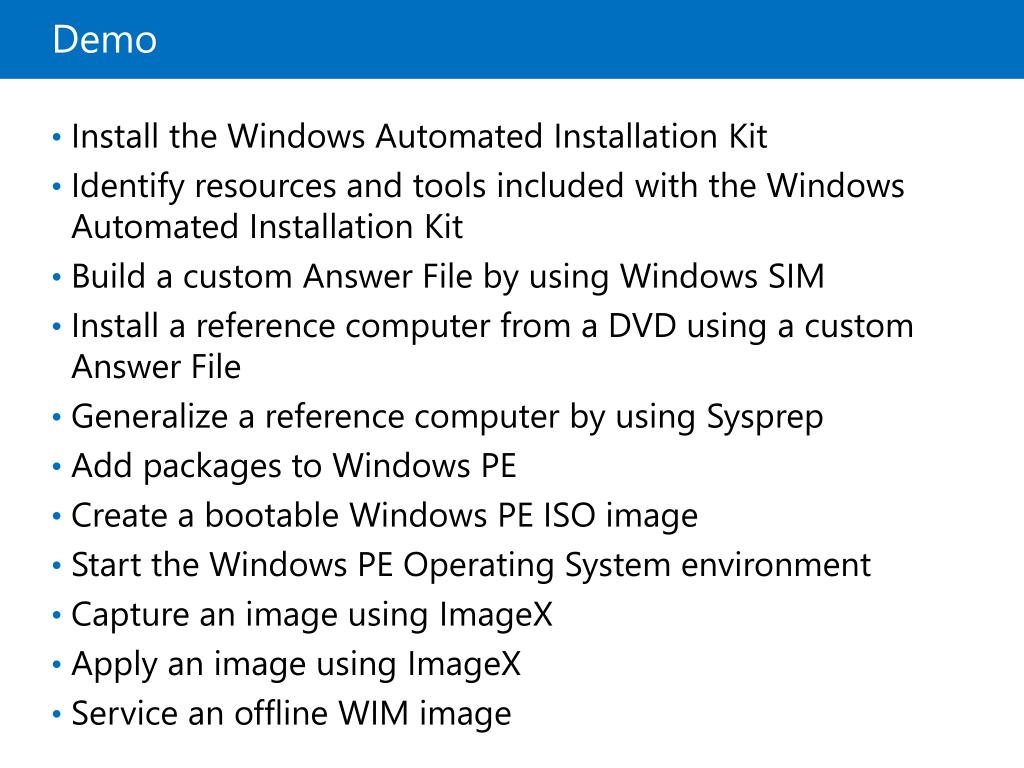This screenshot has width=1024, height=768.
Task: Click the wrapped "Answer File" continuation line
Action: (156, 367)
